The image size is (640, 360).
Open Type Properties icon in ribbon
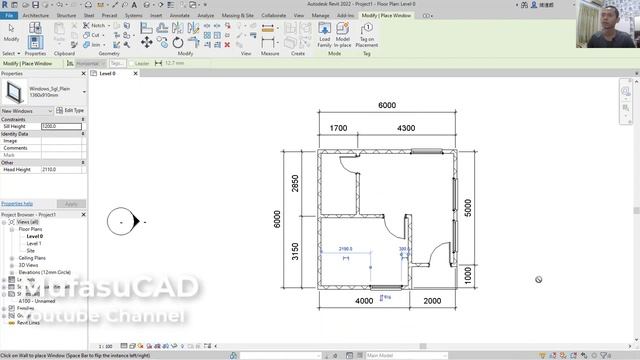(x=35, y=28)
